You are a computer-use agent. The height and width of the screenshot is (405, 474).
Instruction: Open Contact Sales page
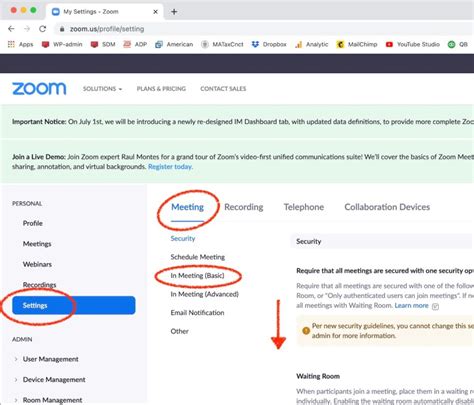[223, 89]
